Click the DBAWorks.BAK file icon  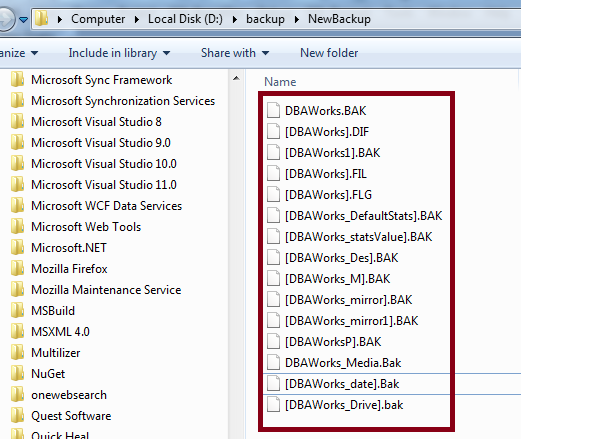tap(273, 110)
